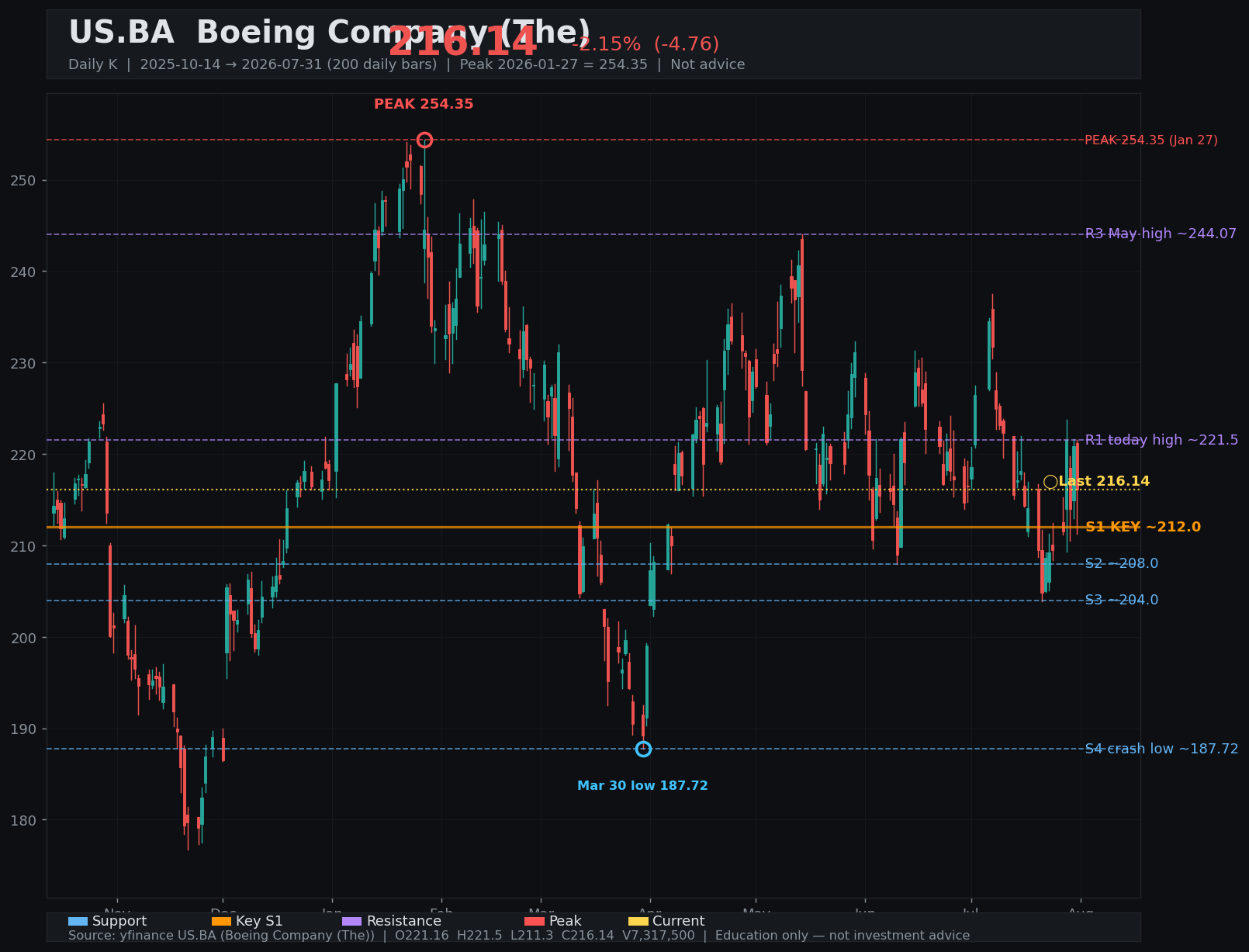Click the 'Source: yfinance US.BA' footer line
This screenshot has width=1249, height=952.
pyautogui.click(x=519, y=936)
